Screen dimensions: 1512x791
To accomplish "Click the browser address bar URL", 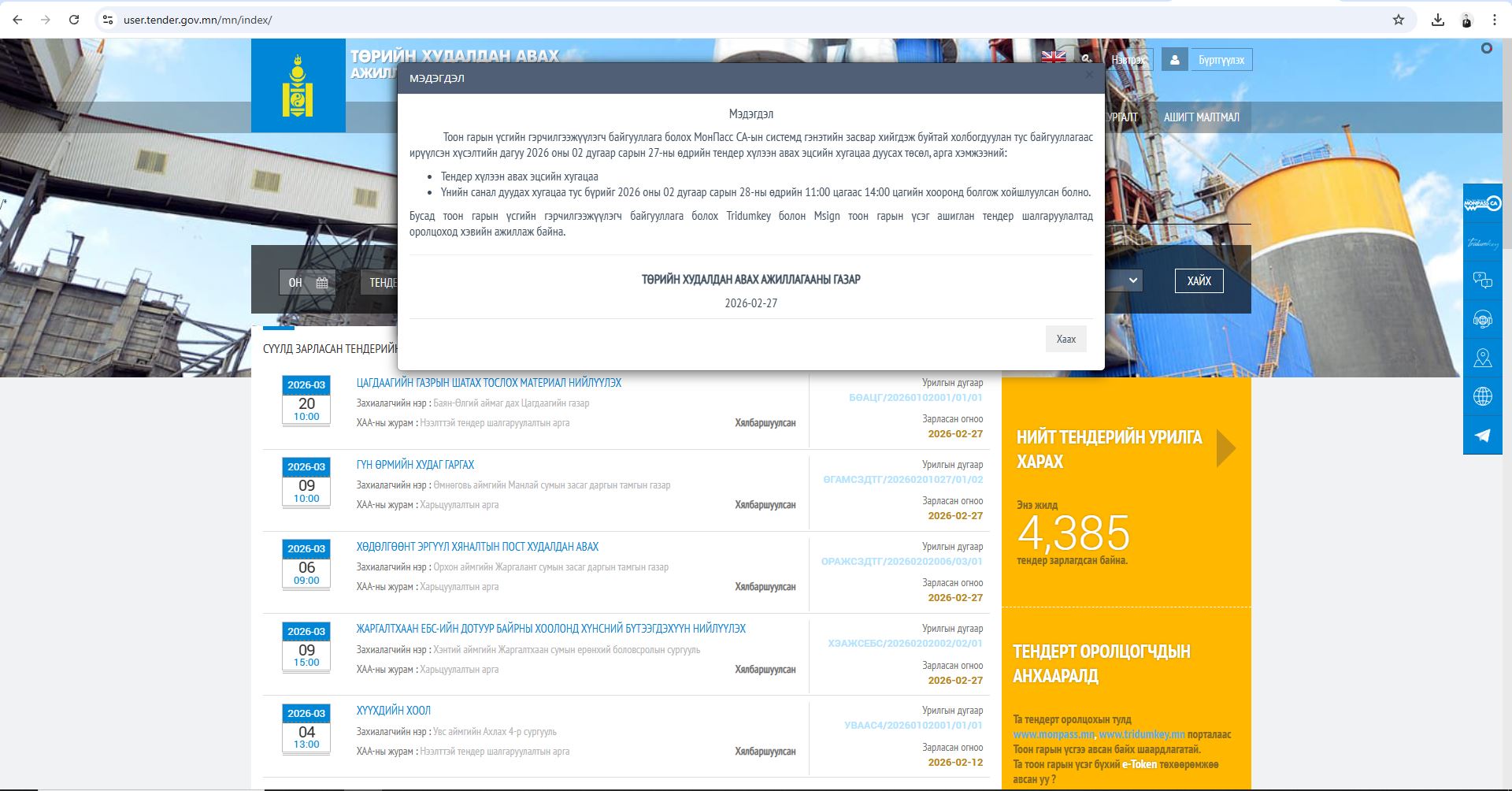I will 198,20.
